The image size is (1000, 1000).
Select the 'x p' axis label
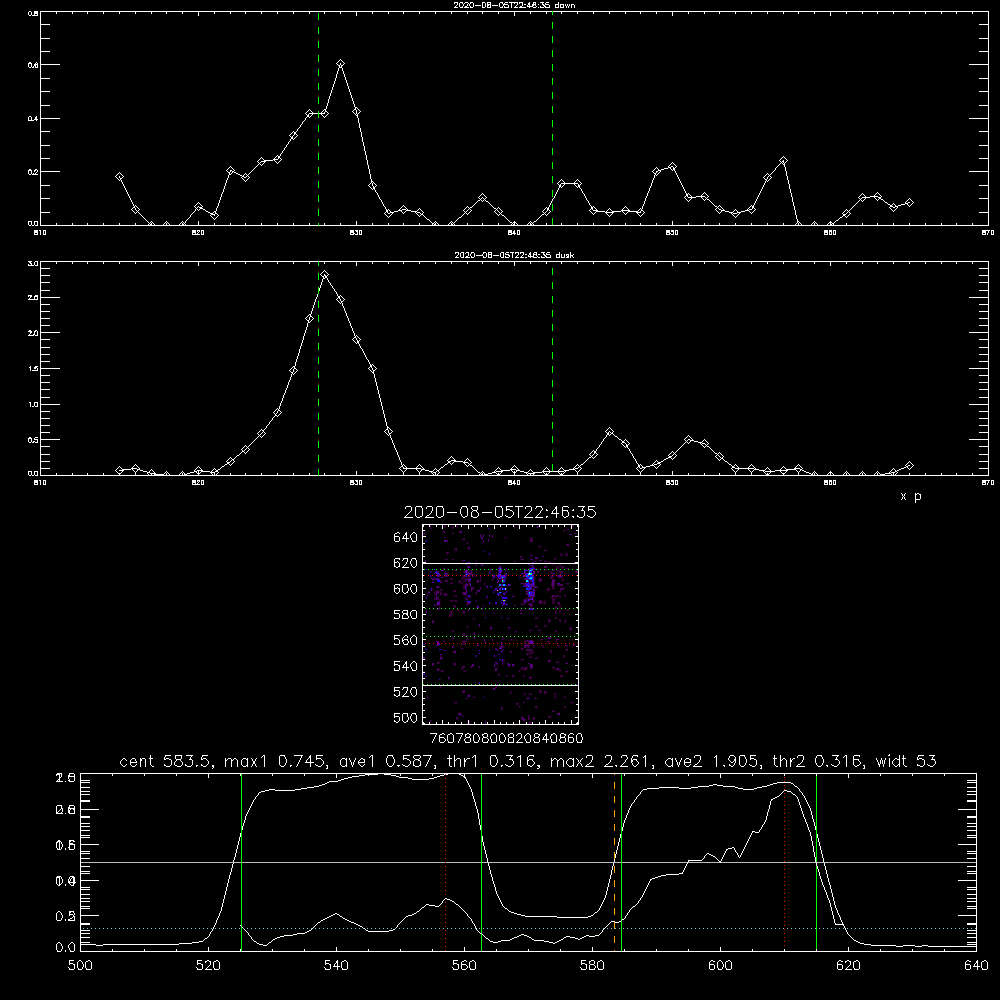(911, 496)
